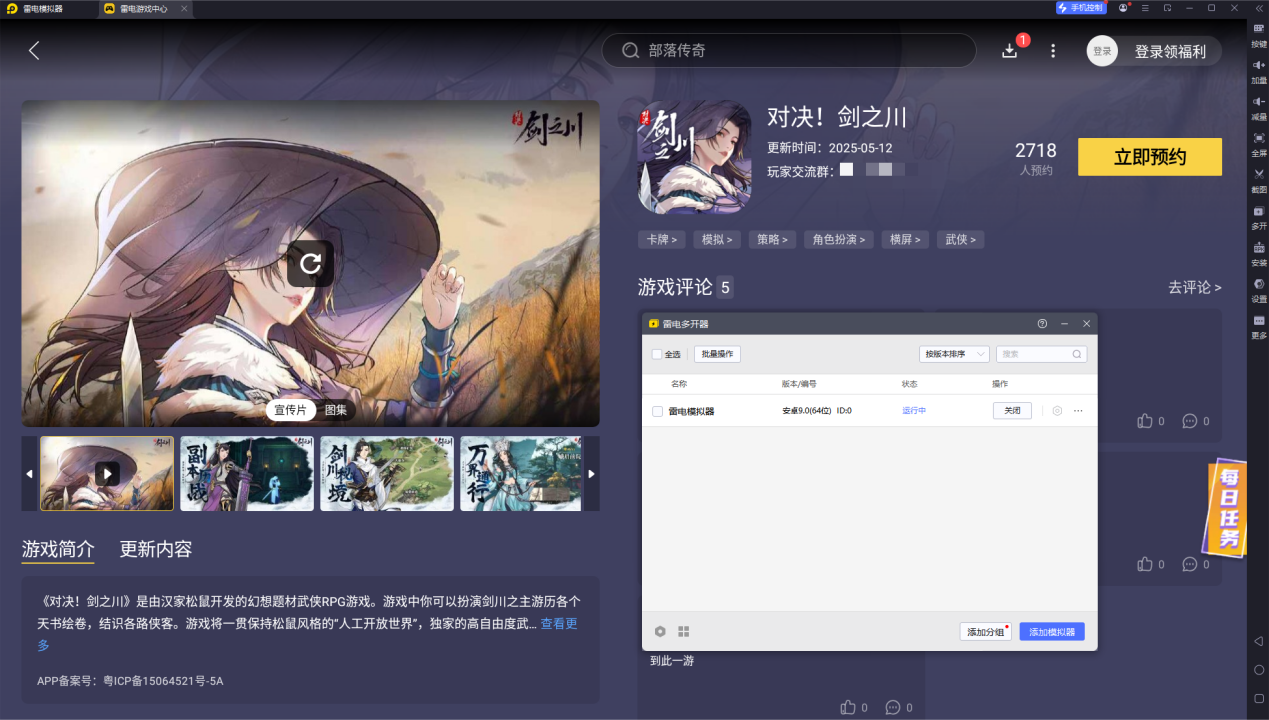Click 登录领福利 login button

[x=1170, y=51]
